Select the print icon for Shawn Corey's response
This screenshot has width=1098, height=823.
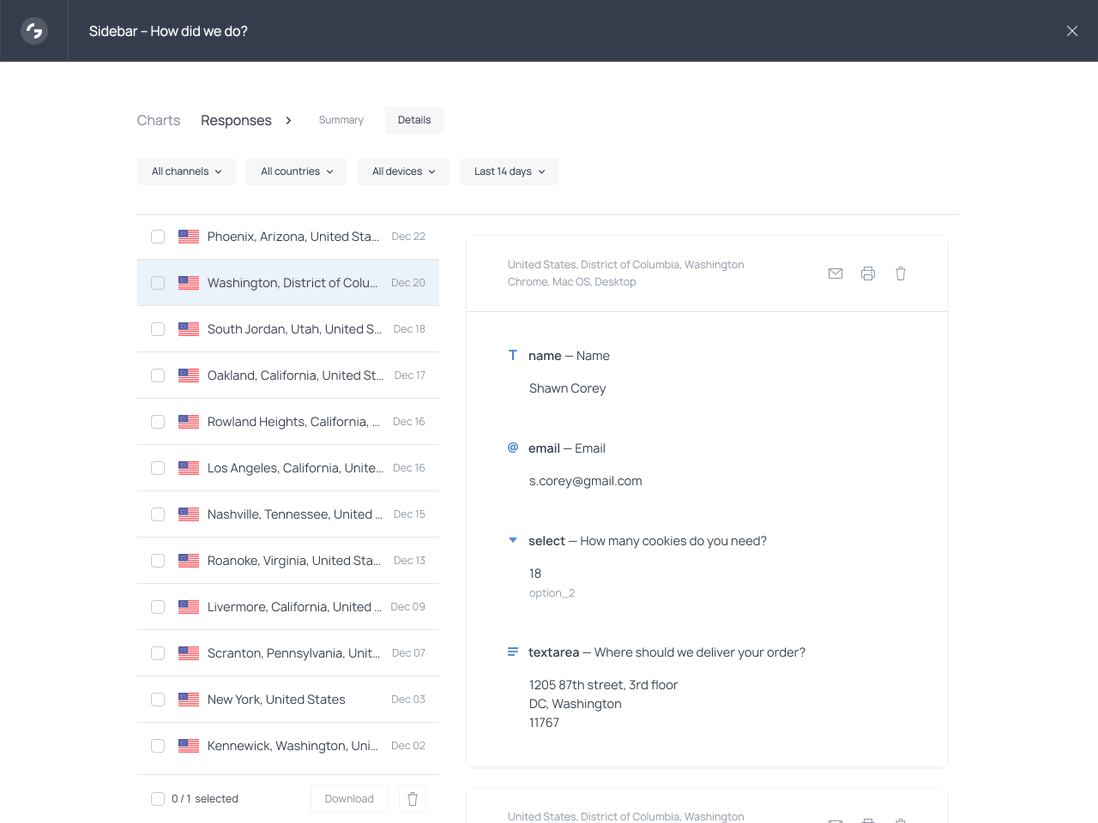[x=867, y=273]
